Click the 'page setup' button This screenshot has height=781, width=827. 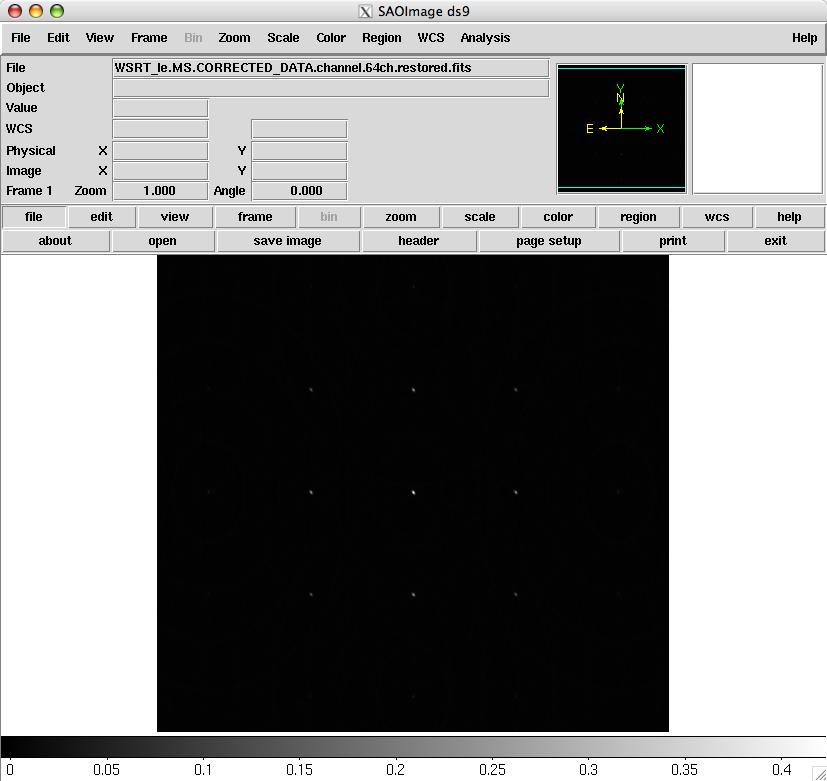coord(549,241)
